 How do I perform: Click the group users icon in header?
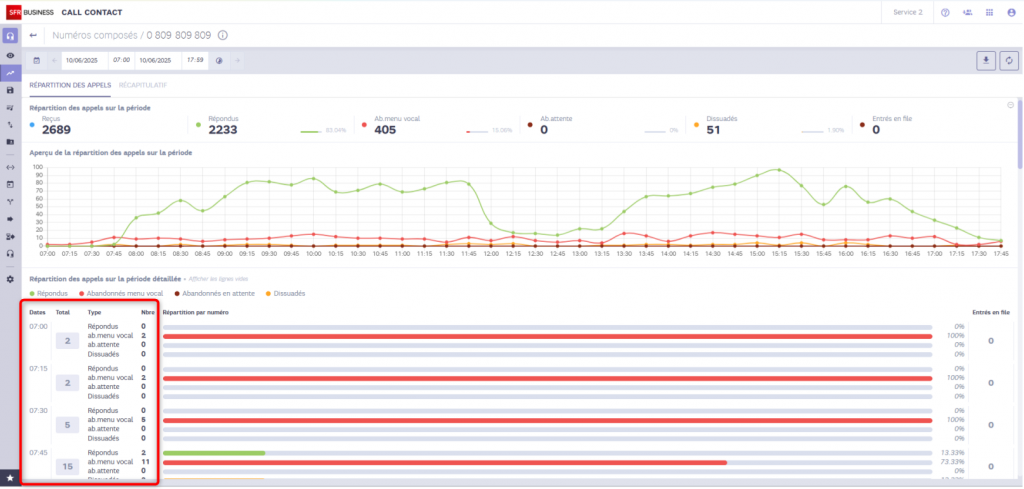967,12
